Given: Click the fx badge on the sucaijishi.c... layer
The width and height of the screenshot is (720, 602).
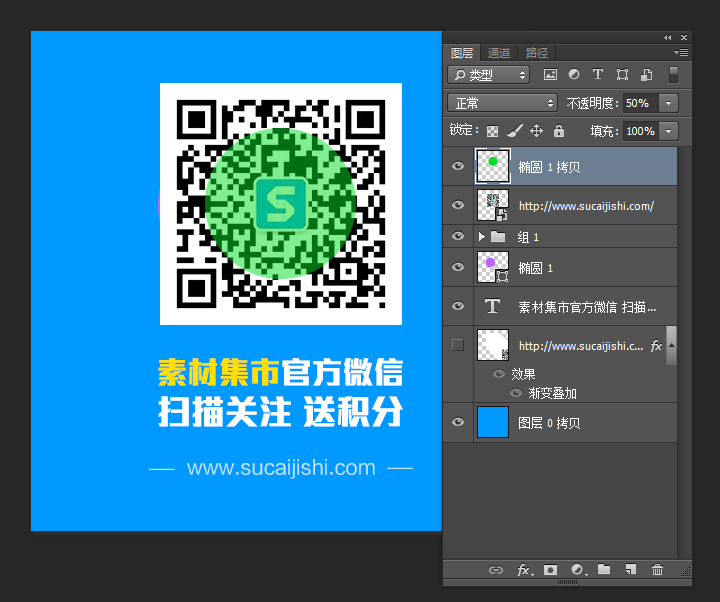Looking at the screenshot, I should coord(656,346).
